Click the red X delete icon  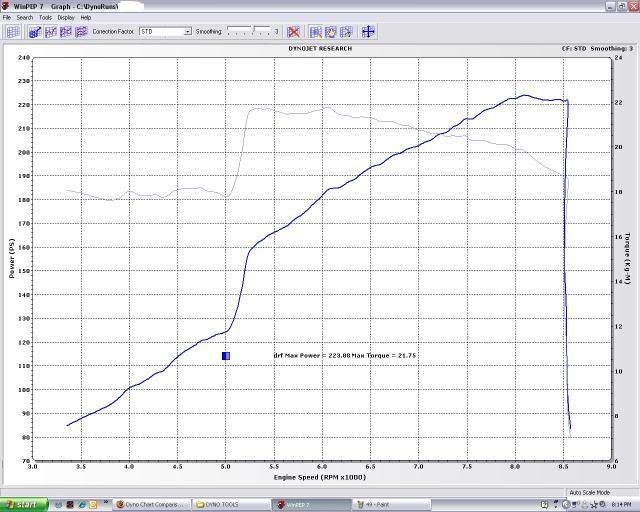click(x=294, y=32)
